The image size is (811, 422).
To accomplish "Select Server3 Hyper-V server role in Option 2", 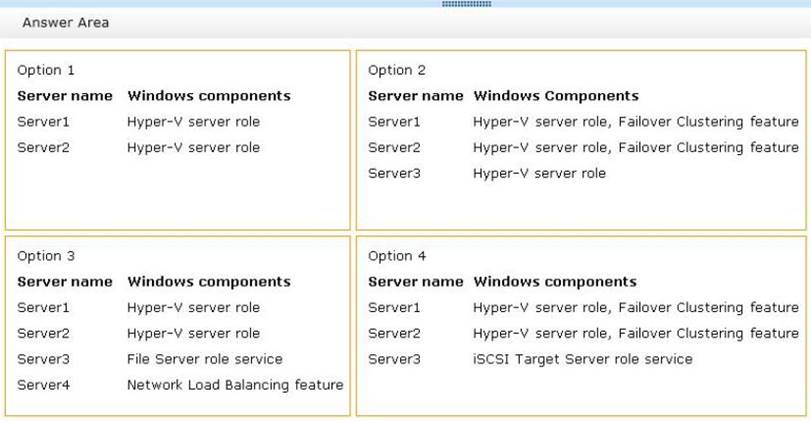I will pos(539,174).
